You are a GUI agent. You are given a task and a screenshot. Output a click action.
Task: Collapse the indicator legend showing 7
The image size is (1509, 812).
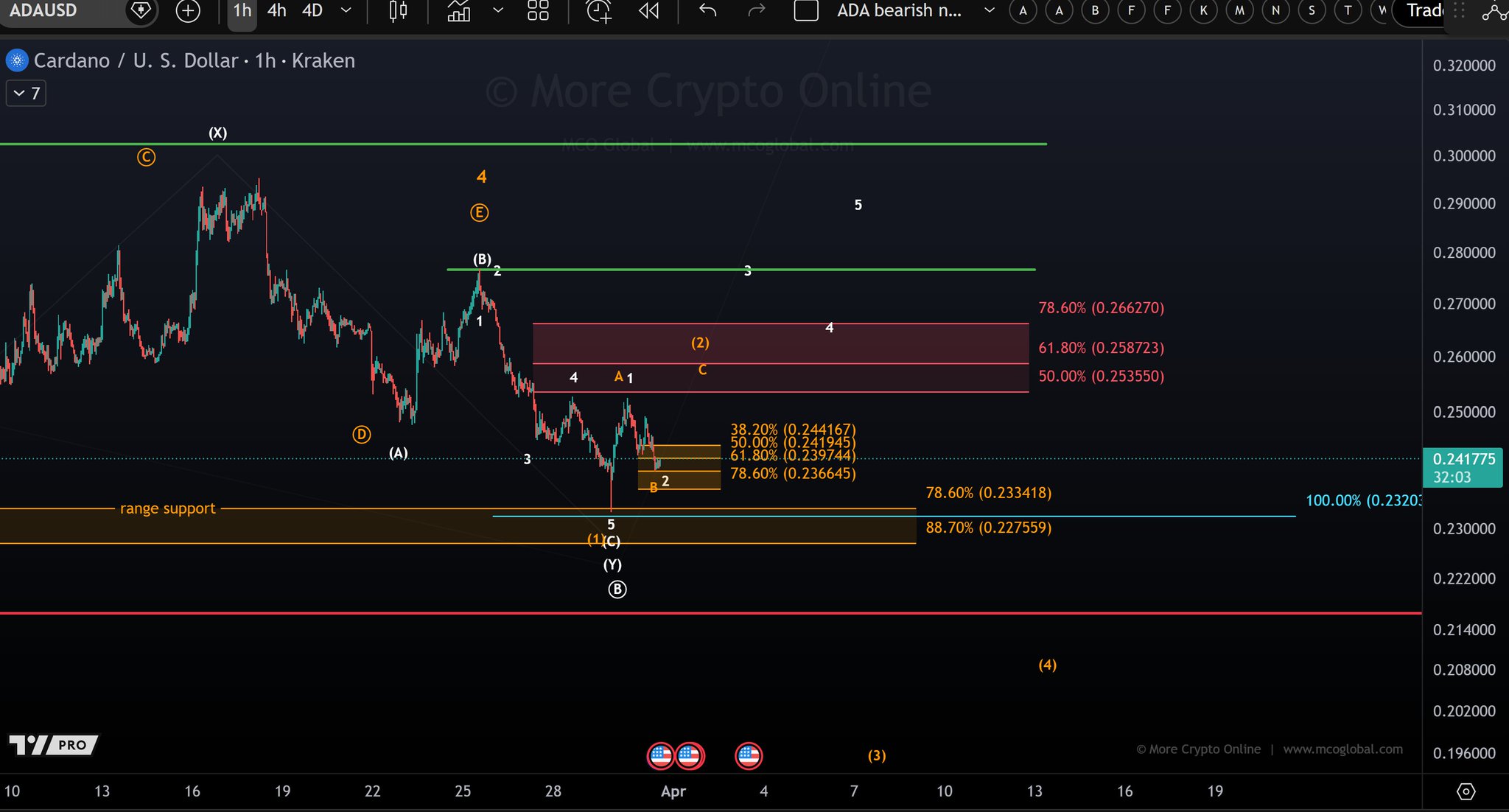[x=27, y=94]
